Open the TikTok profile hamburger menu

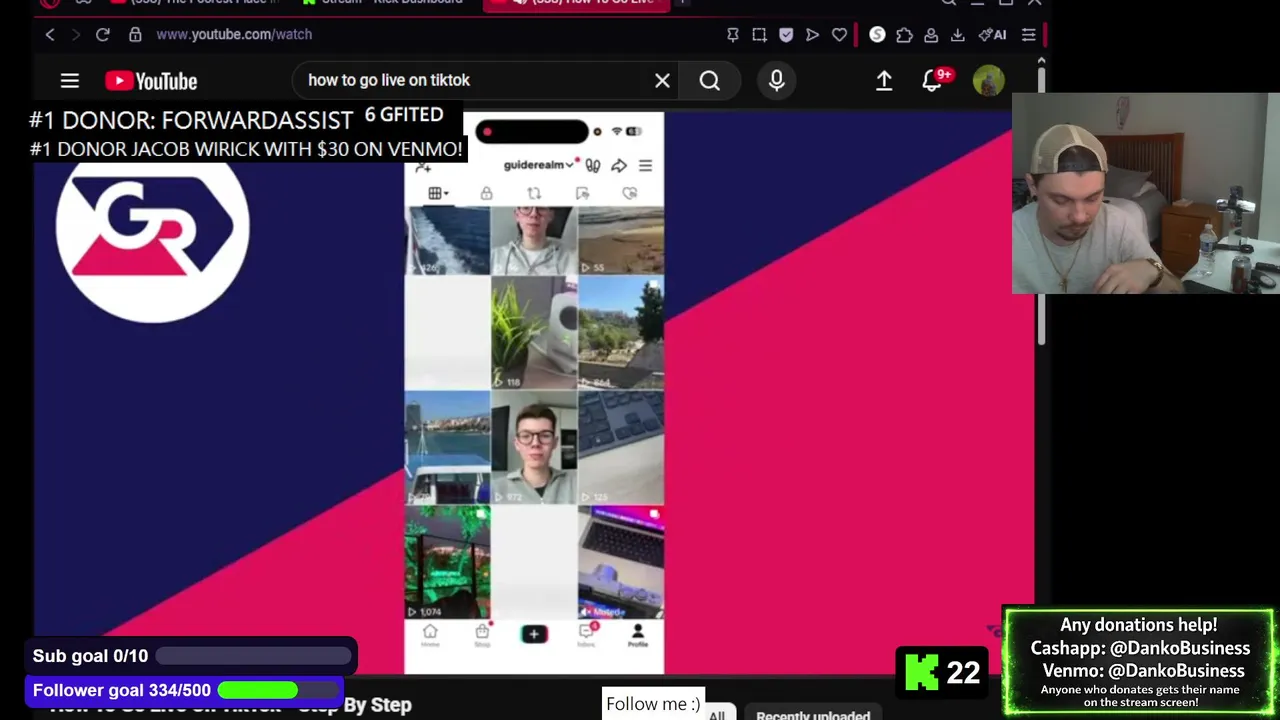tap(645, 166)
